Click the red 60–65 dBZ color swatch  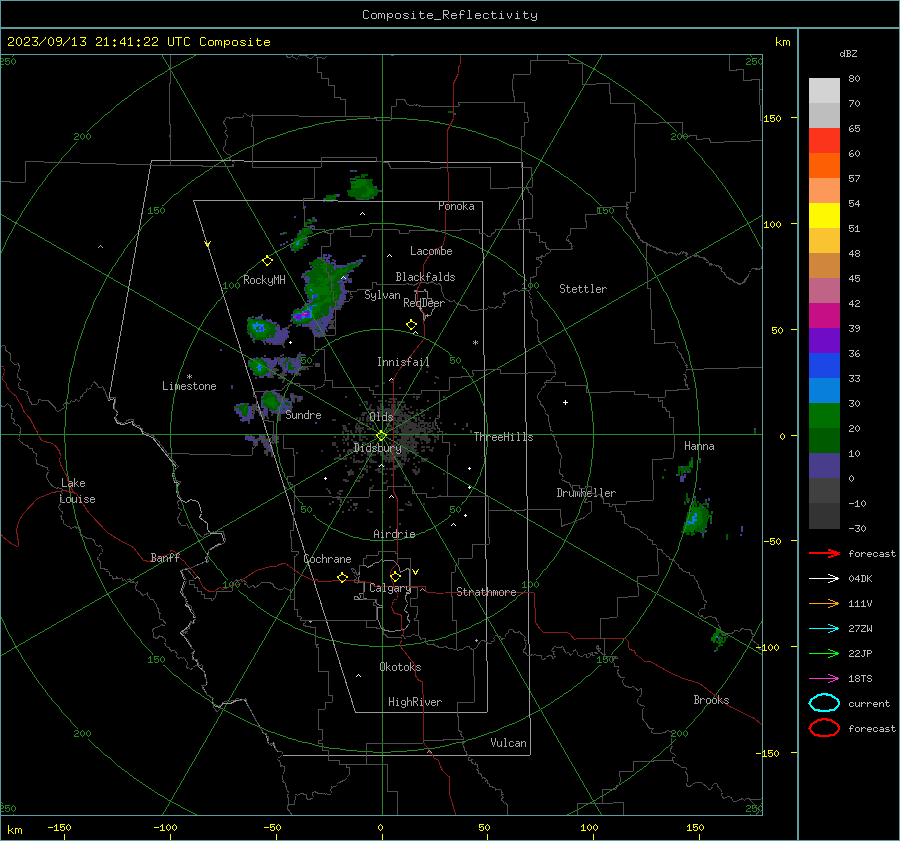(824, 141)
